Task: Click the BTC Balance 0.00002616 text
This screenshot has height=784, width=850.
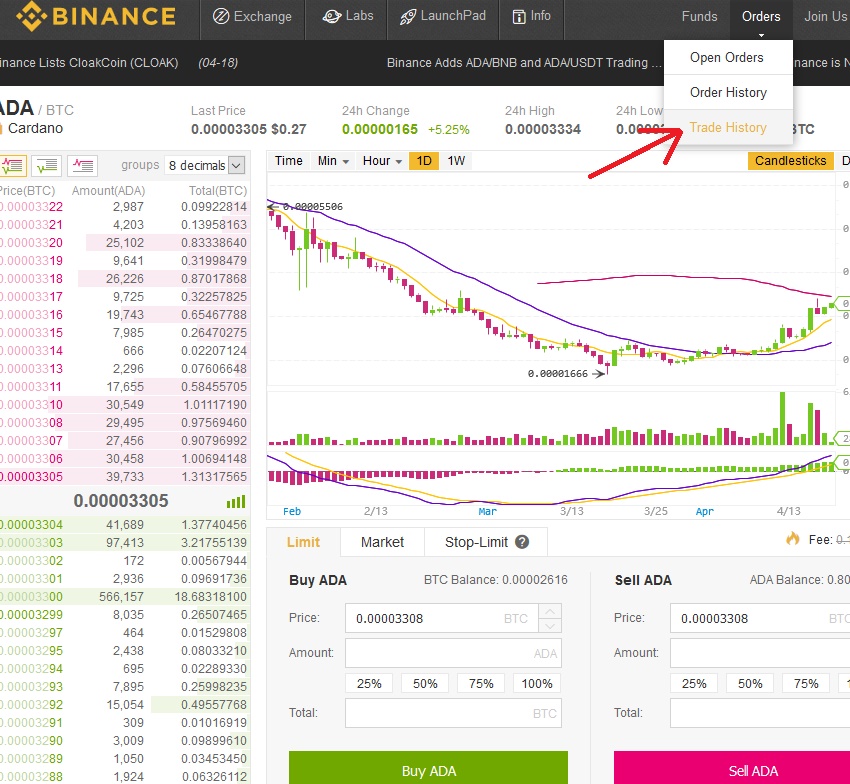Action: point(495,580)
